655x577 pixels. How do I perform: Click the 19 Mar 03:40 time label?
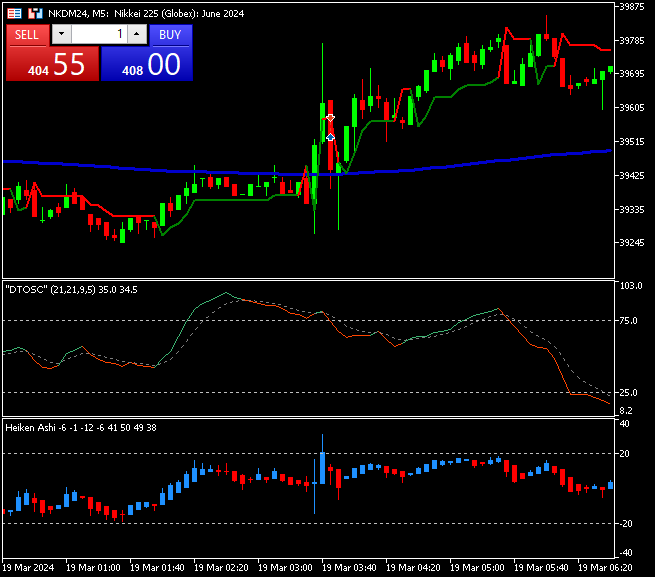pos(349,568)
